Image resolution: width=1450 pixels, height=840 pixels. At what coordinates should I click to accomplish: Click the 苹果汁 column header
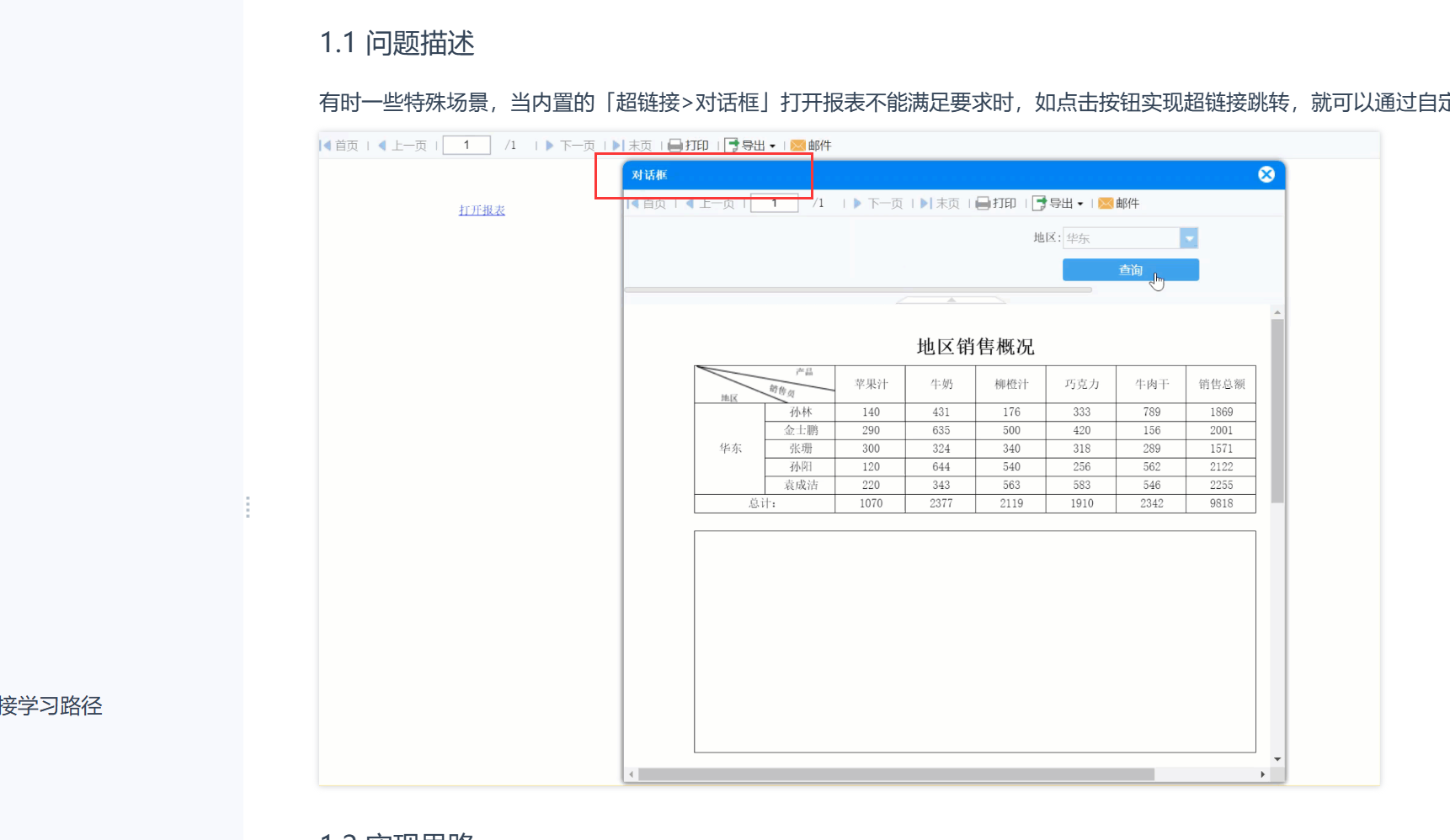(871, 385)
